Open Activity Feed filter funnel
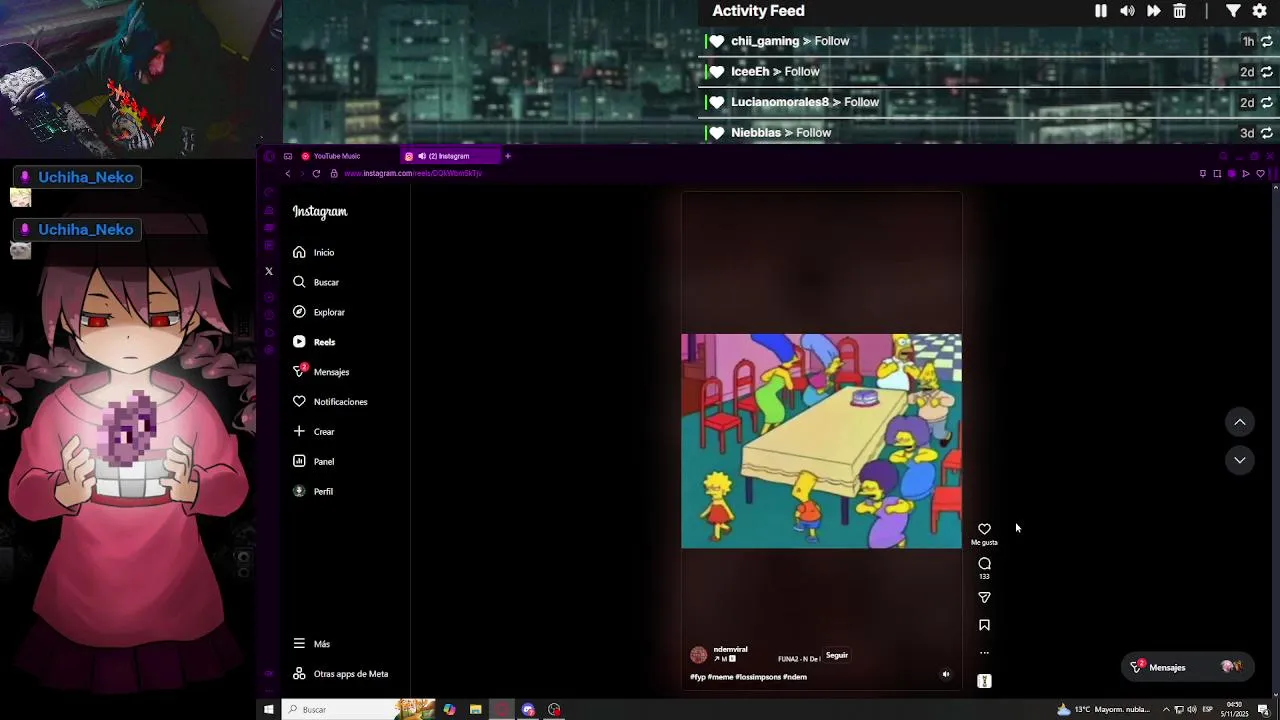The width and height of the screenshot is (1280, 720). [x=1233, y=11]
